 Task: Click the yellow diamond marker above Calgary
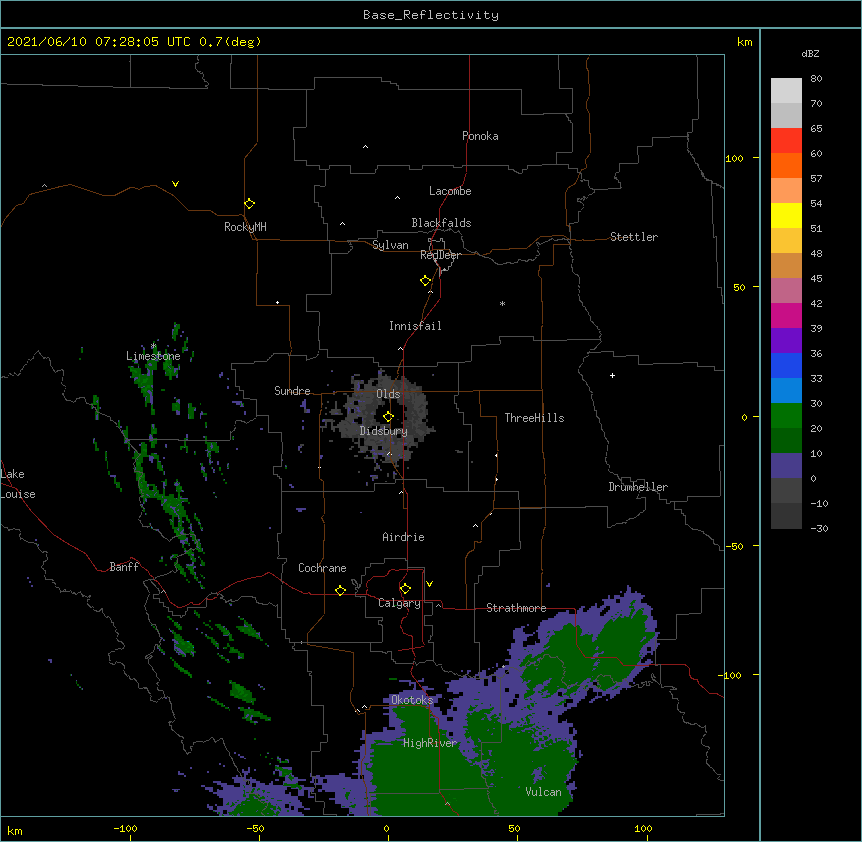[405, 589]
